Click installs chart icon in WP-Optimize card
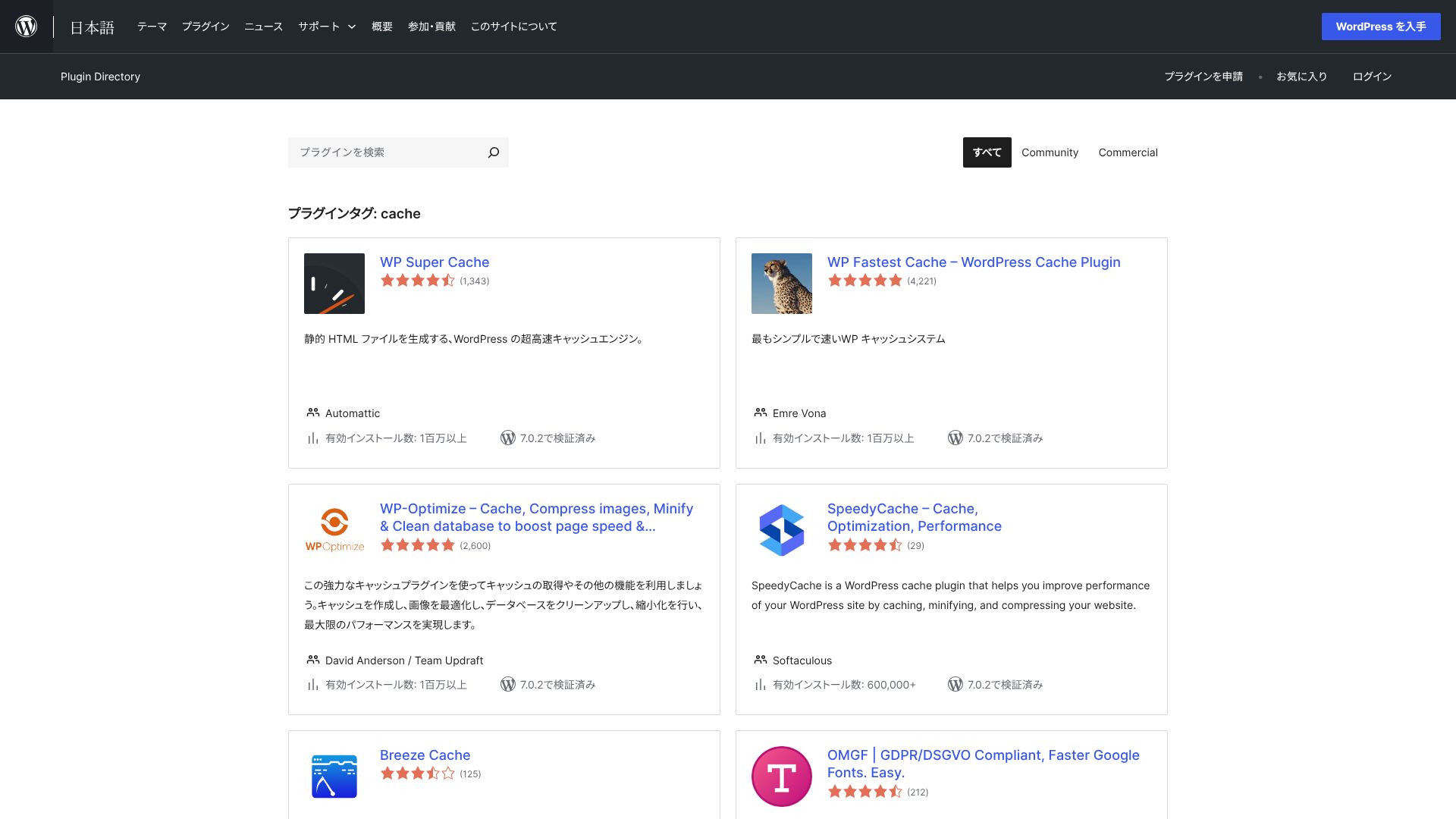This screenshot has height=819, width=1456. (312, 685)
